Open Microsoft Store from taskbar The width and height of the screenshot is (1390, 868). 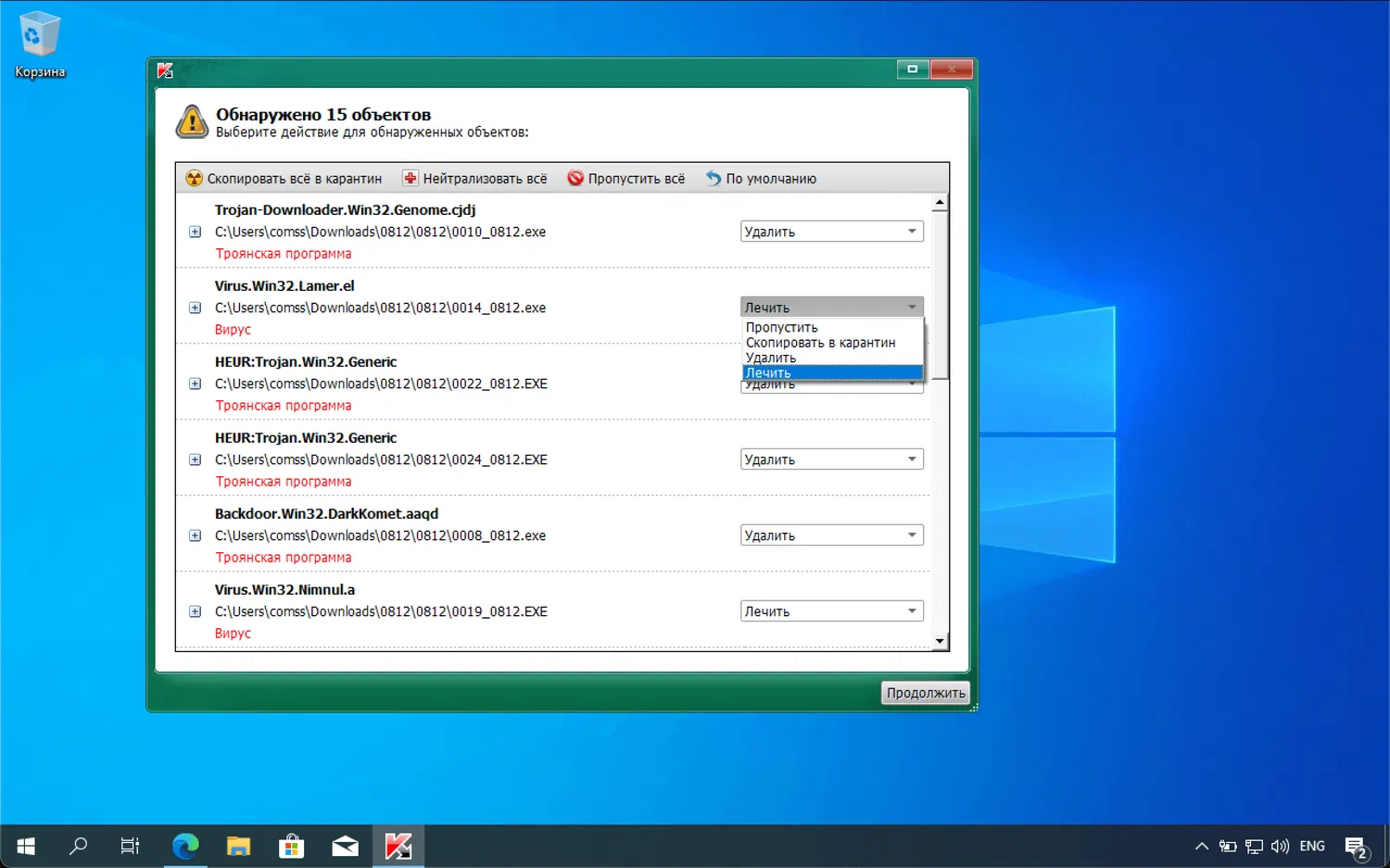(292, 846)
